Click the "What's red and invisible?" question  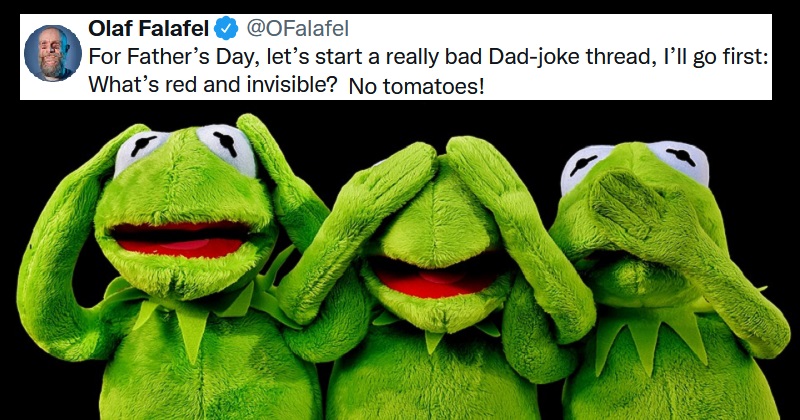[212, 85]
